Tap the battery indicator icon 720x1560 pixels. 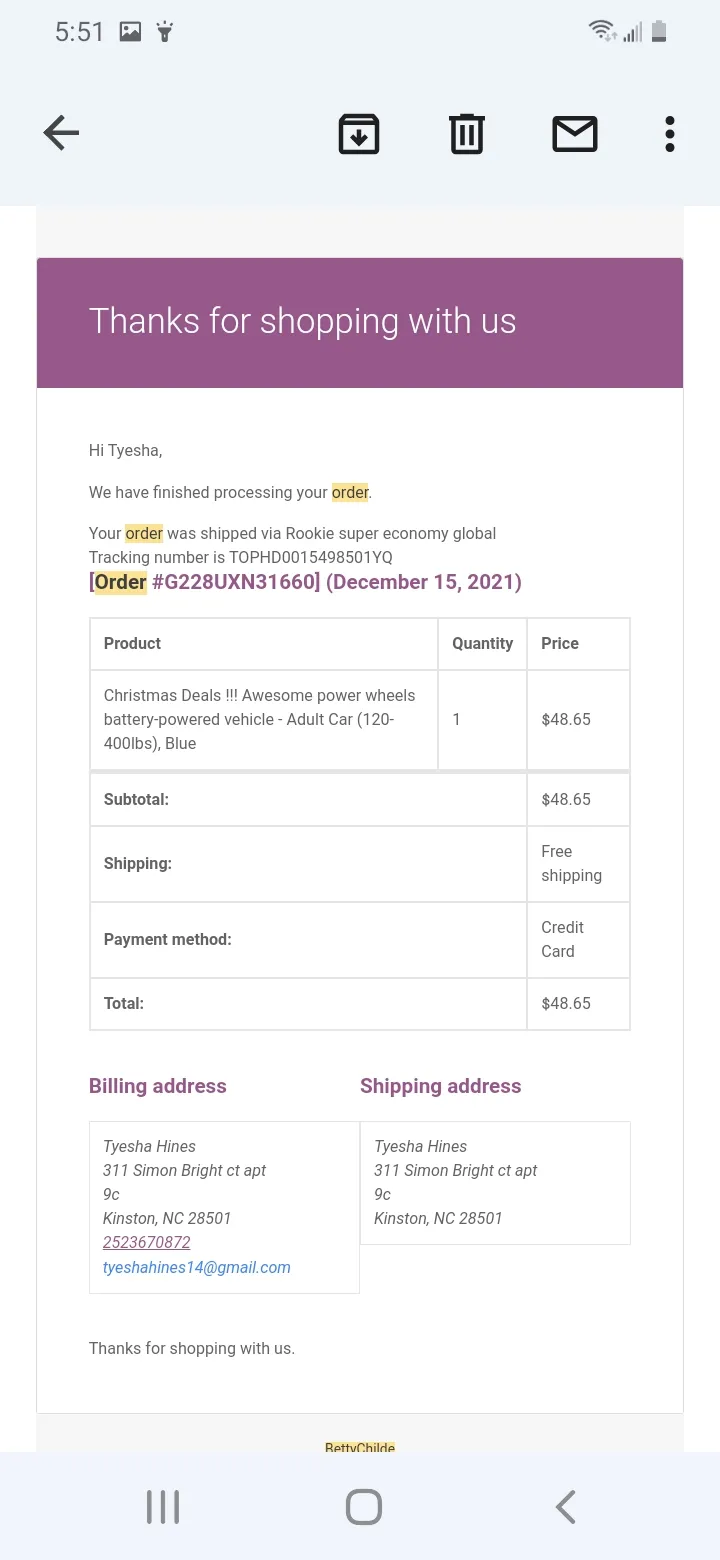tap(658, 31)
